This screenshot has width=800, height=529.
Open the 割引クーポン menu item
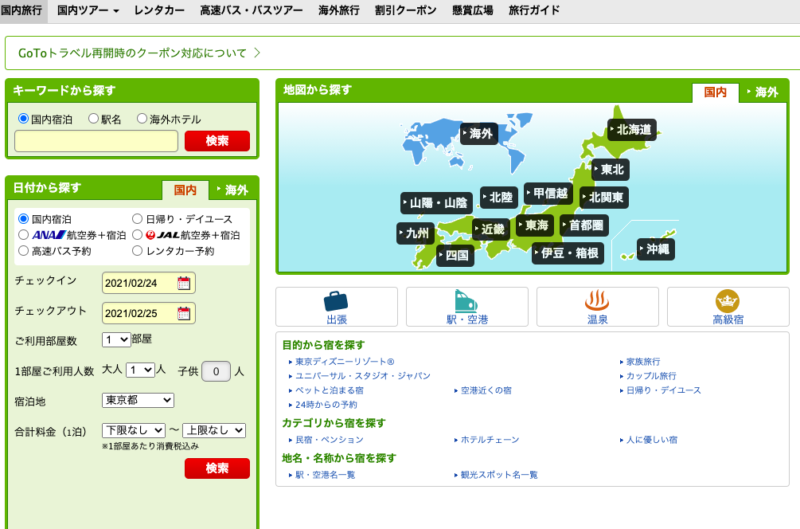pos(406,10)
